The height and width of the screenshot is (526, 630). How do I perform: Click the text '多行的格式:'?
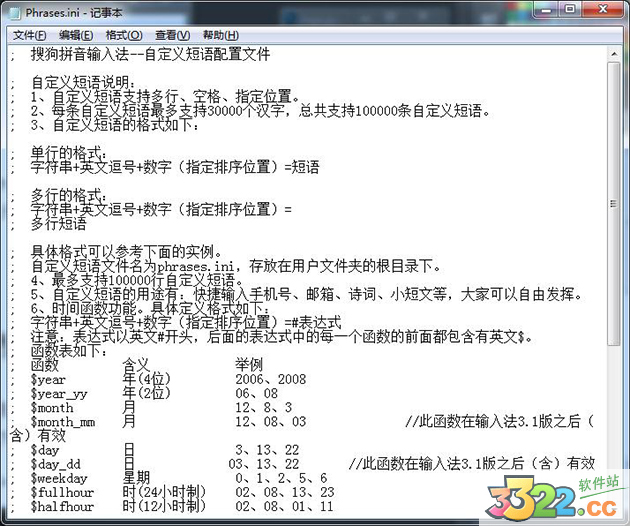tap(69, 196)
